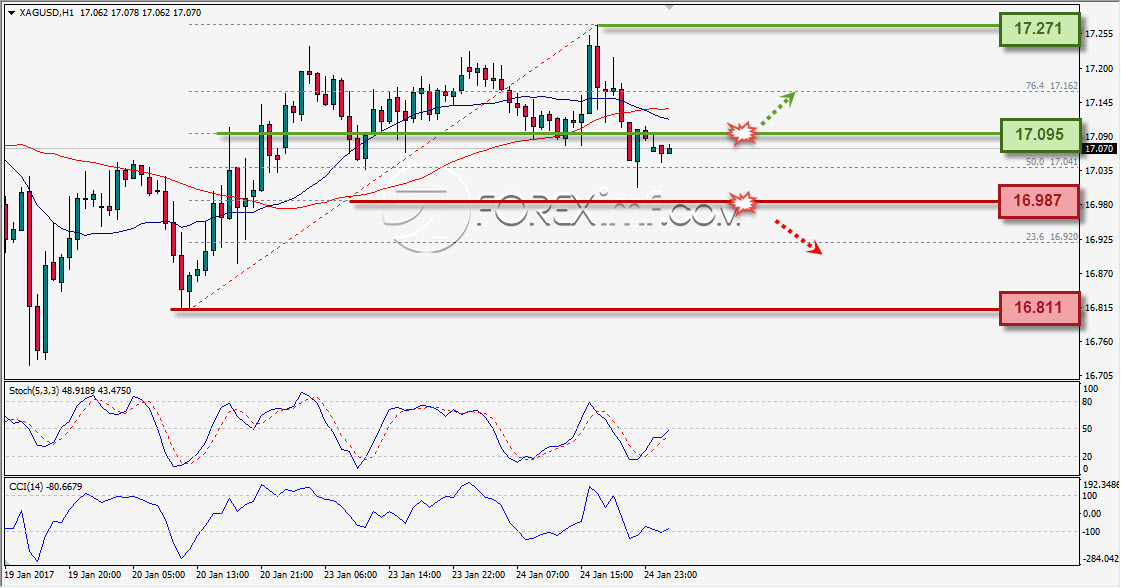Screen dimensions: 1121x588
Task: Click the 17.035 price axis label
Action: coord(1098,171)
